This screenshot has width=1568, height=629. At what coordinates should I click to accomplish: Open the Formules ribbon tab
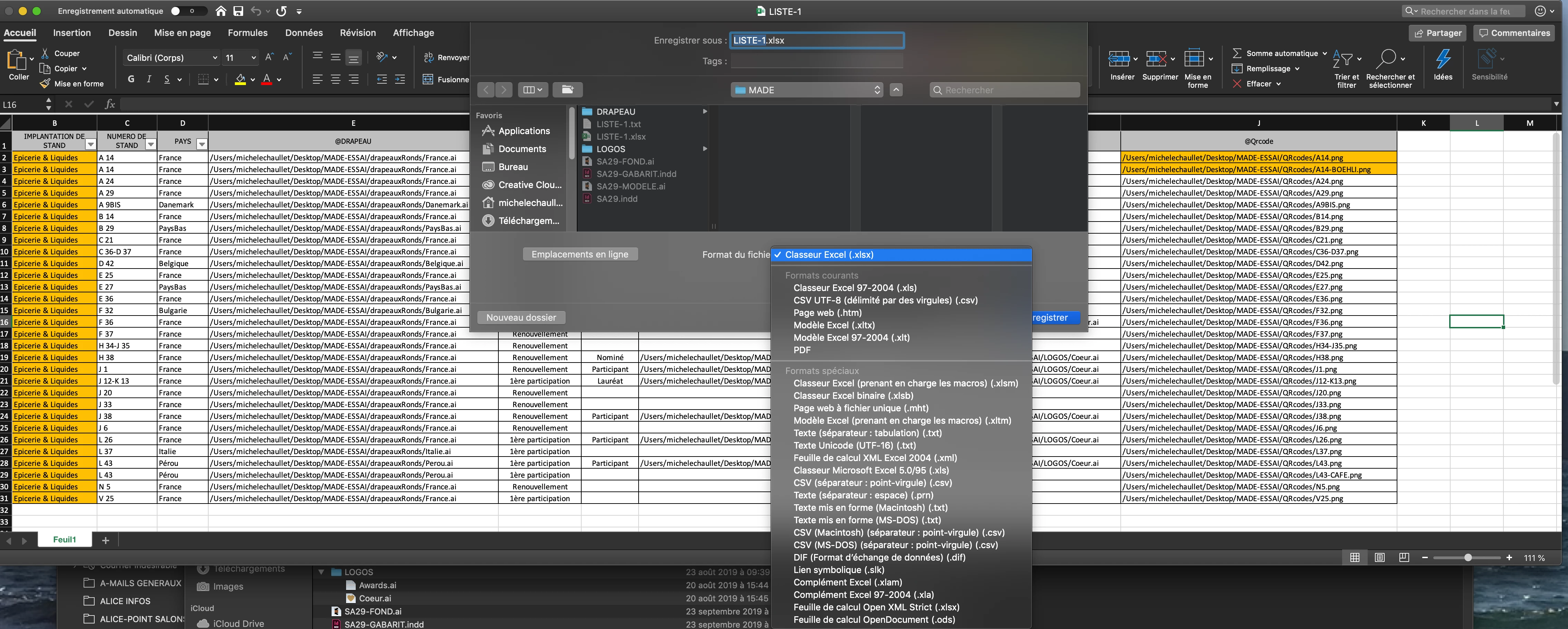point(247,33)
